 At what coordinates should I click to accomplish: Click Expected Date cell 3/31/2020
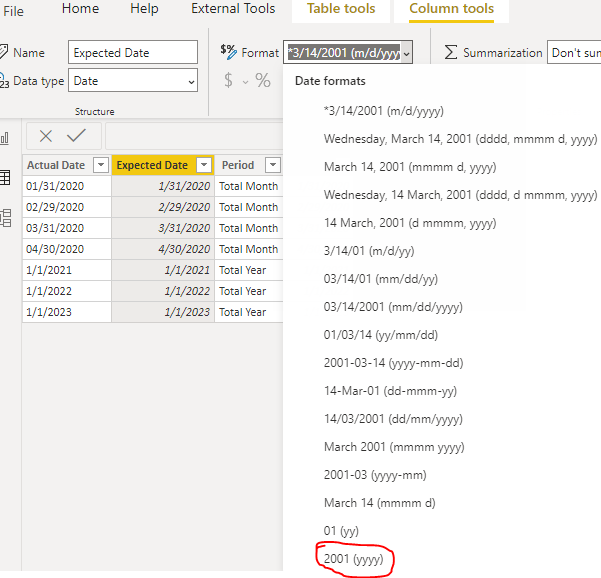(x=163, y=228)
